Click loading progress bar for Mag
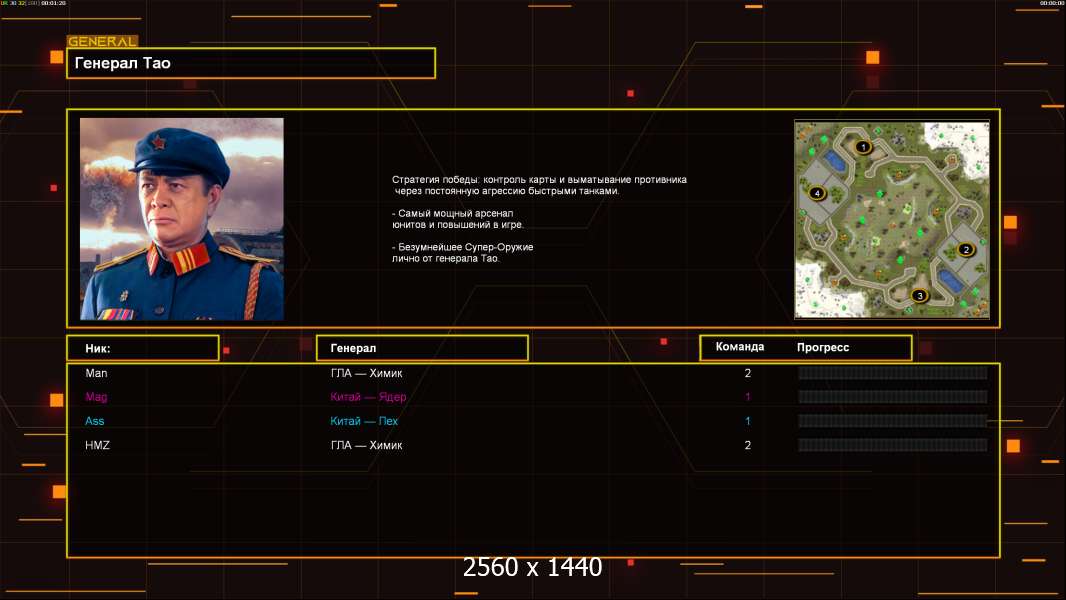Screen dimensions: 1066x600 pyautogui.click(x=893, y=397)
